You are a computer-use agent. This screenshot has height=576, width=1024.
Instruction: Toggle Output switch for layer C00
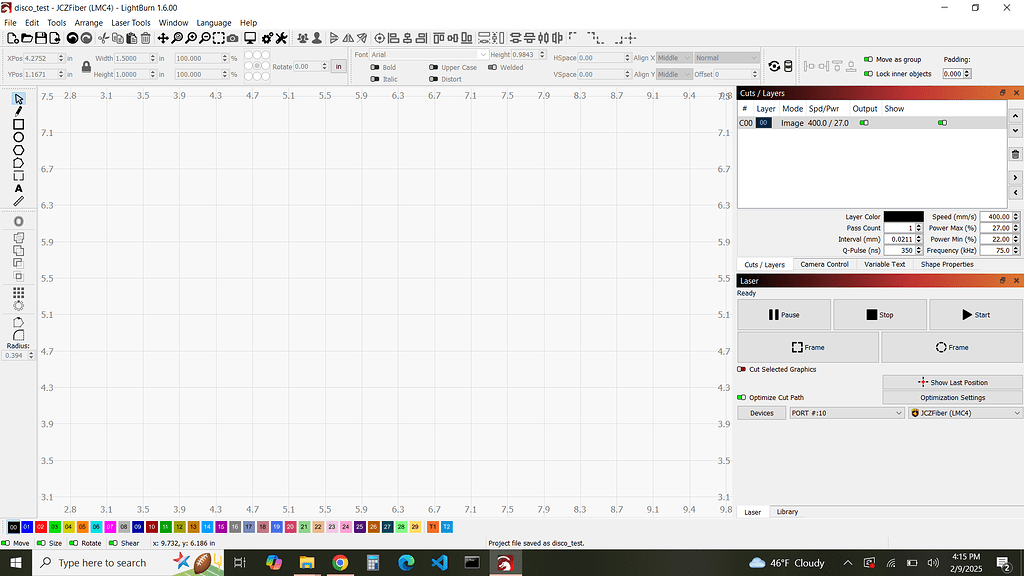click(x=864, y=123)
